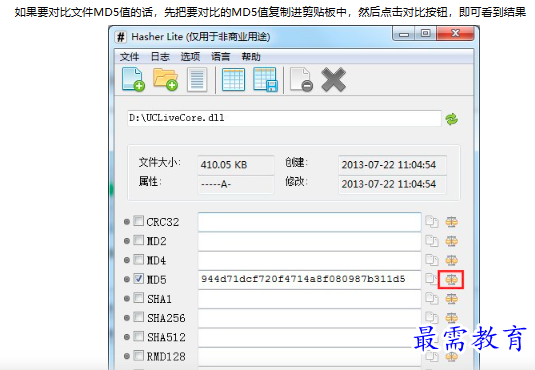Compare SHA256 hash using scale icon
Image resolution: width=535 pixels, height=370 pixels.
tap(451, 318)
